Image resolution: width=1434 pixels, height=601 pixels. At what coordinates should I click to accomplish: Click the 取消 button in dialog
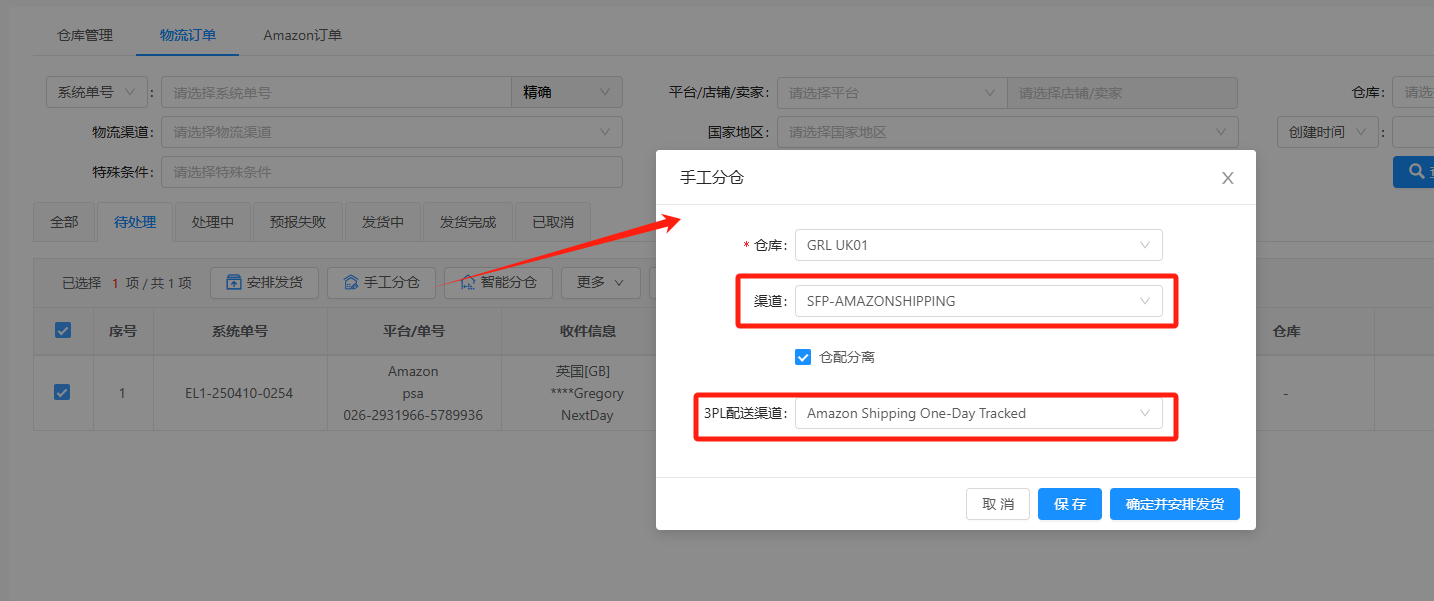pyautogui.click(x=998, y=504)
